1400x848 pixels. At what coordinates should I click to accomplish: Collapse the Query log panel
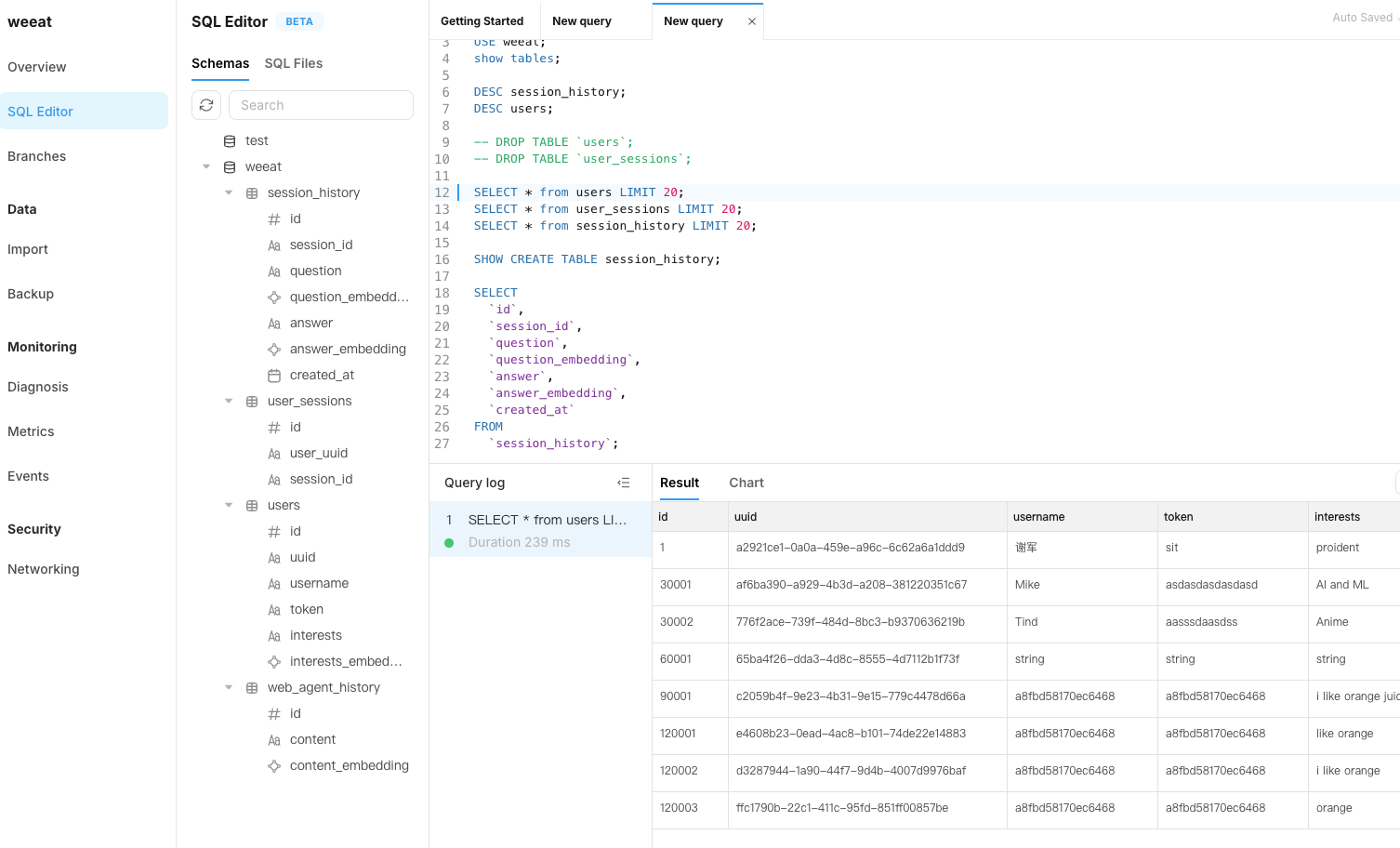(624, 483)
